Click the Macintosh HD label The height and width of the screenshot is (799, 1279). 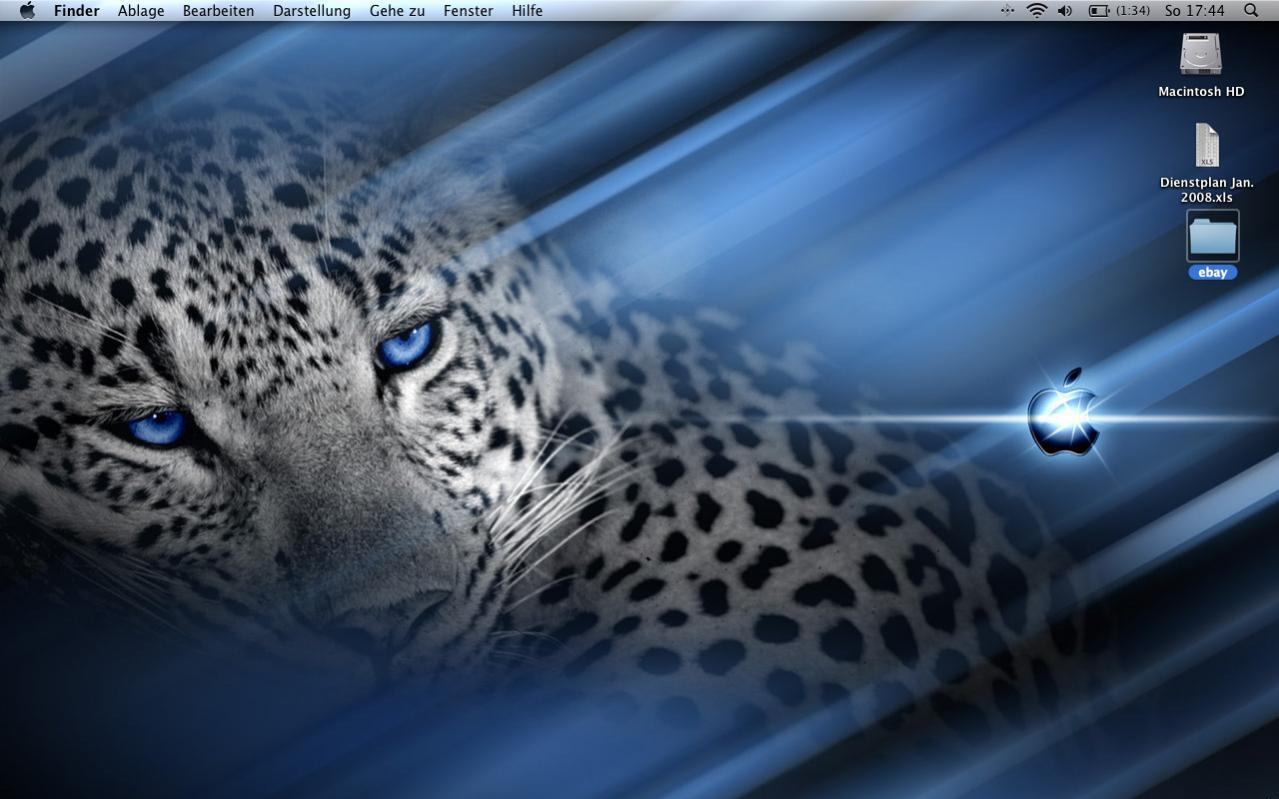1201,91
